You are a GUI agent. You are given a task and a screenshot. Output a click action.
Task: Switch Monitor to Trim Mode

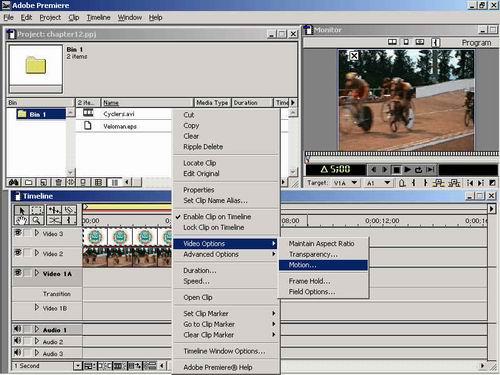[x=420, y=42]
